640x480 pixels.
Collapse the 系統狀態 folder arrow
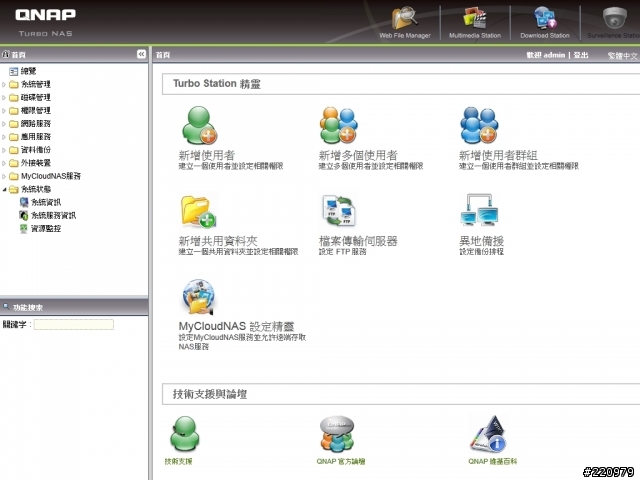click(4, 189)
